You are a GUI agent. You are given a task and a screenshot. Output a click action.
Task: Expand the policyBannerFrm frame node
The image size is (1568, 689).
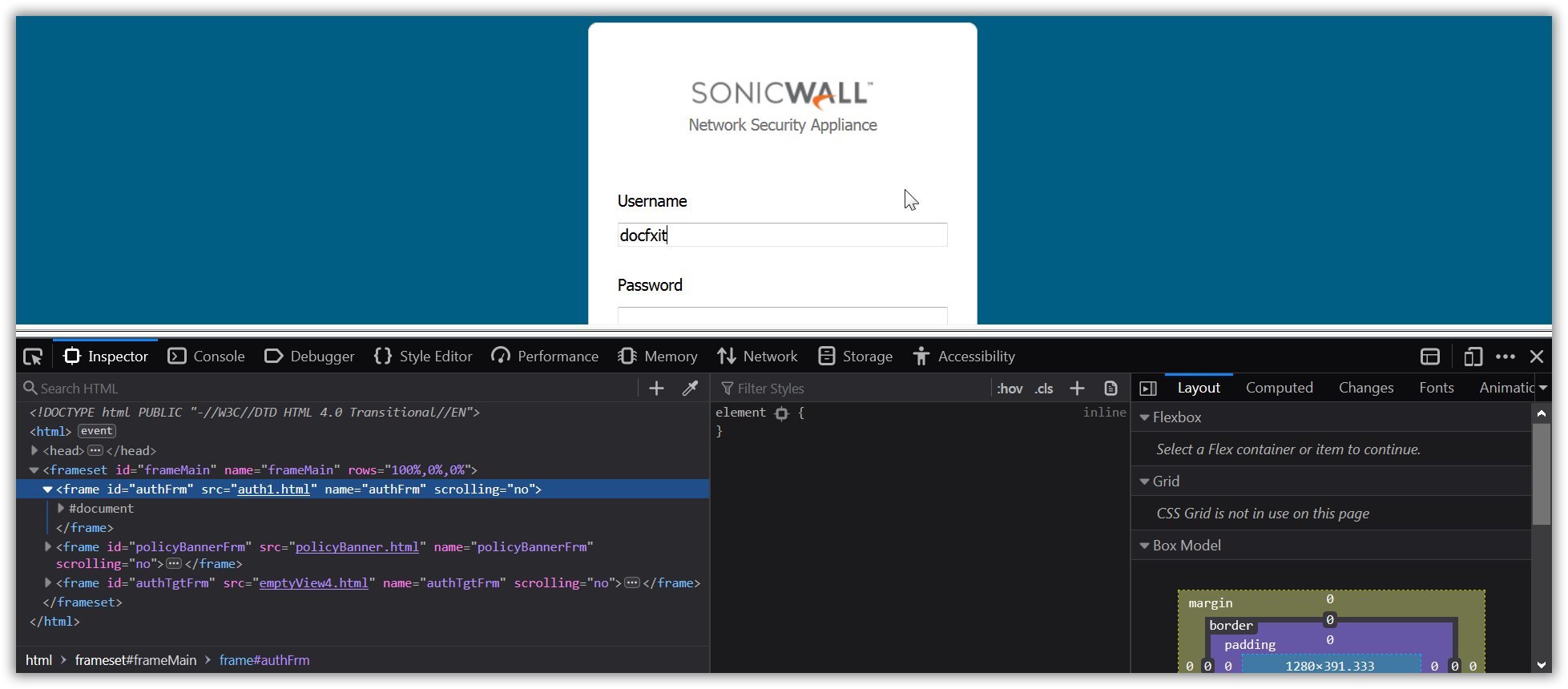tap(47, 546)
